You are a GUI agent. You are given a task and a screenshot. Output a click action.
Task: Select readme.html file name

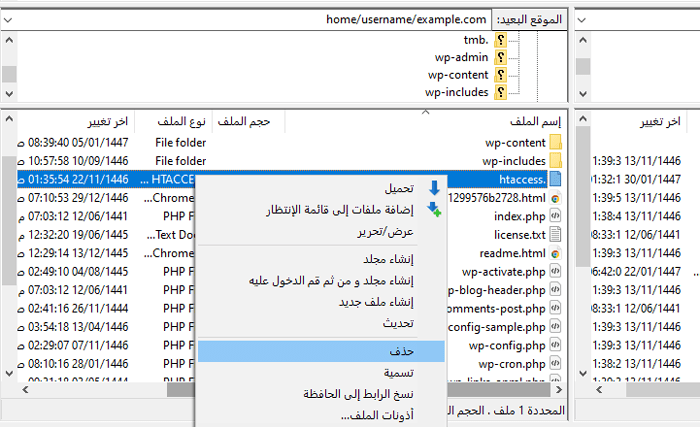click(512, 253)
